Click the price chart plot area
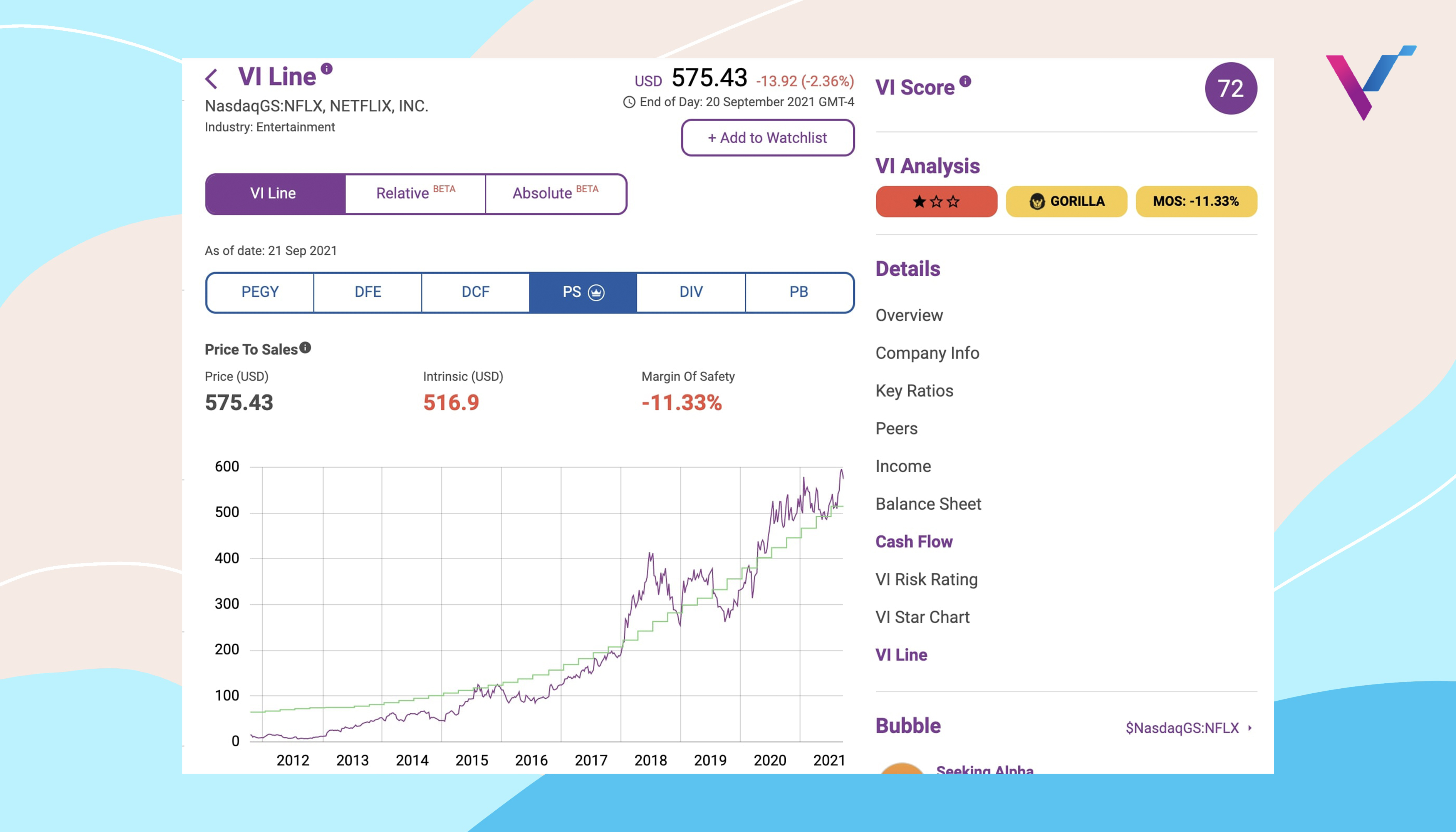This screenshot has height=832, width=1456. [546, 605]
